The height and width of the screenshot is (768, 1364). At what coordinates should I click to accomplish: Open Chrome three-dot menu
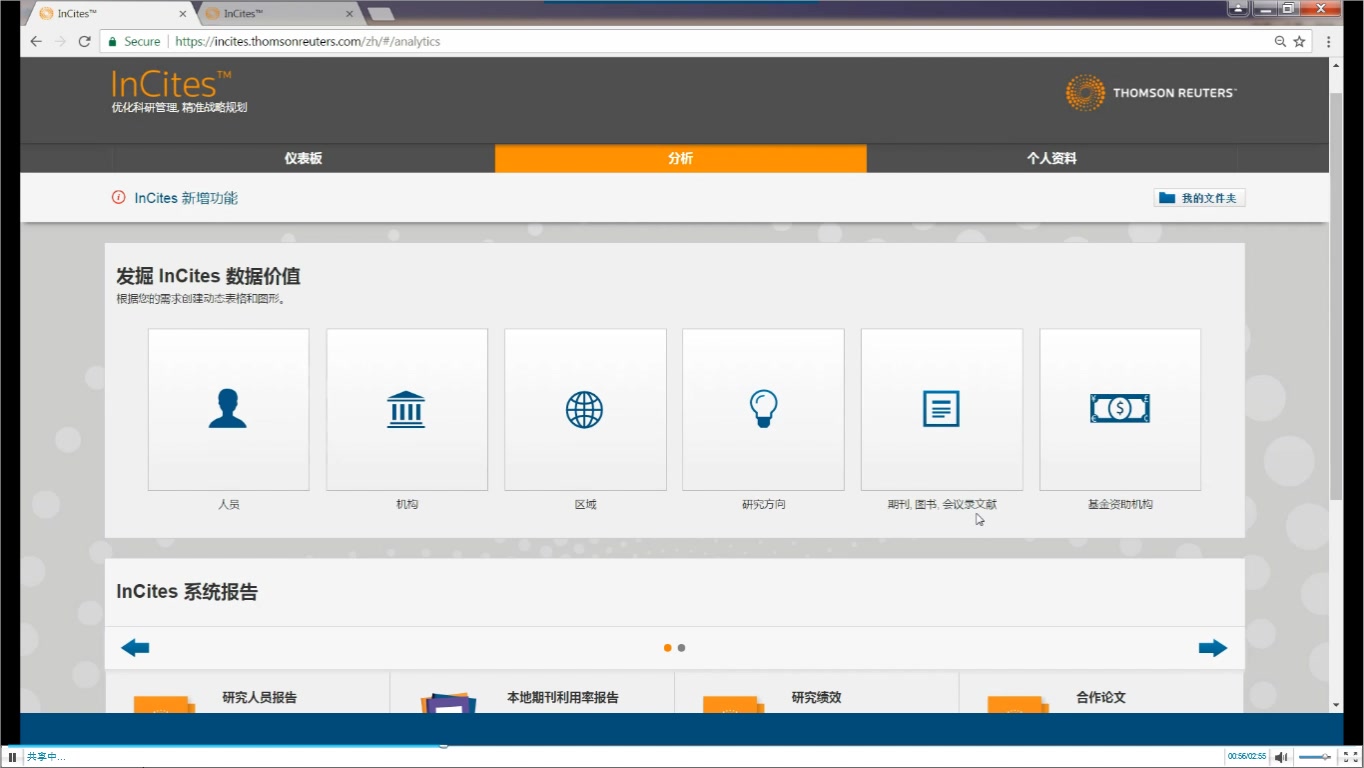click(x=1329, y=42)
